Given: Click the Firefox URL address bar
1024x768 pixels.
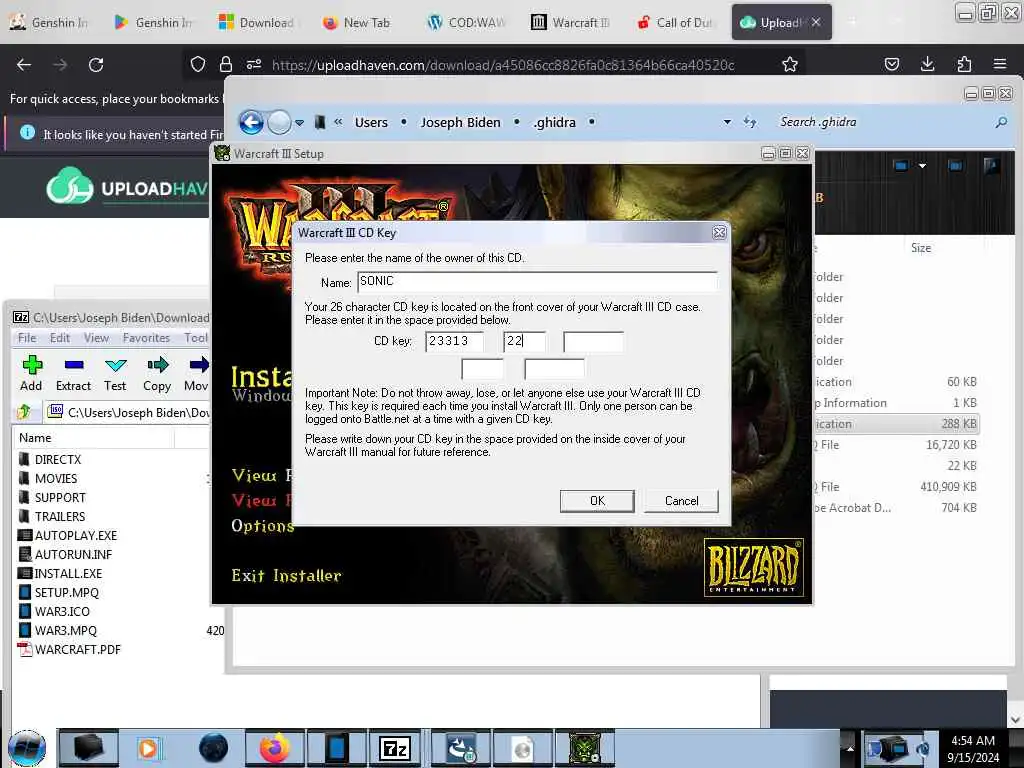Looking at the screenshot, I should click(x=503, y=65).
